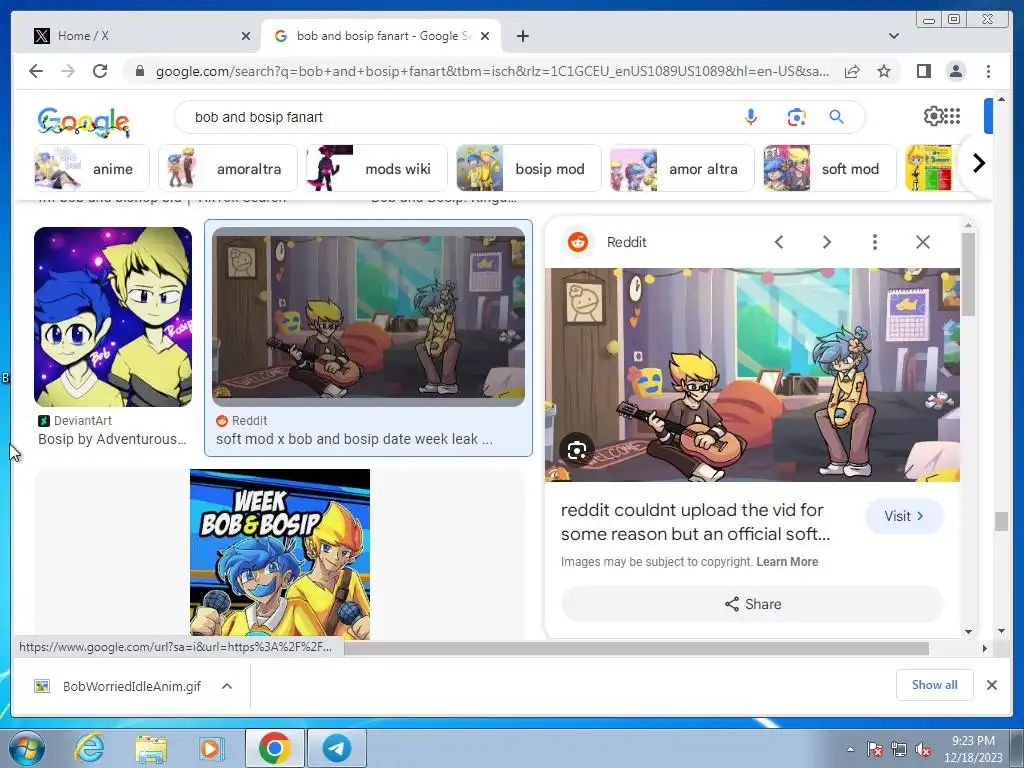
Task: Select the mods wiki filter chip
Action: click(x=377, y=168)
